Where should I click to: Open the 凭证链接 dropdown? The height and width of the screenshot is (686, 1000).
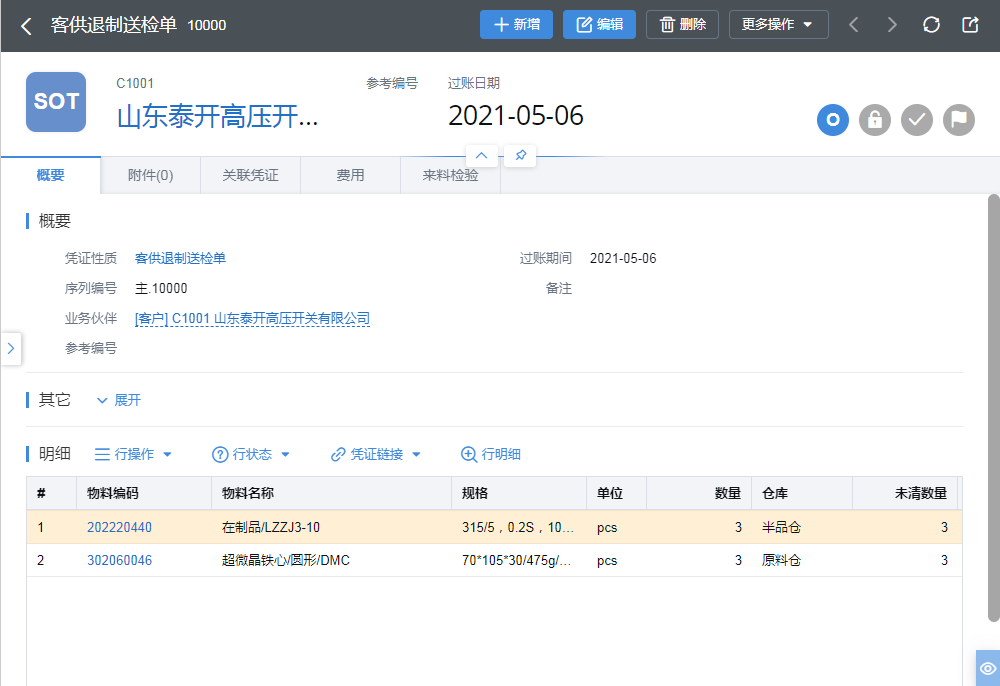[376, 454]
